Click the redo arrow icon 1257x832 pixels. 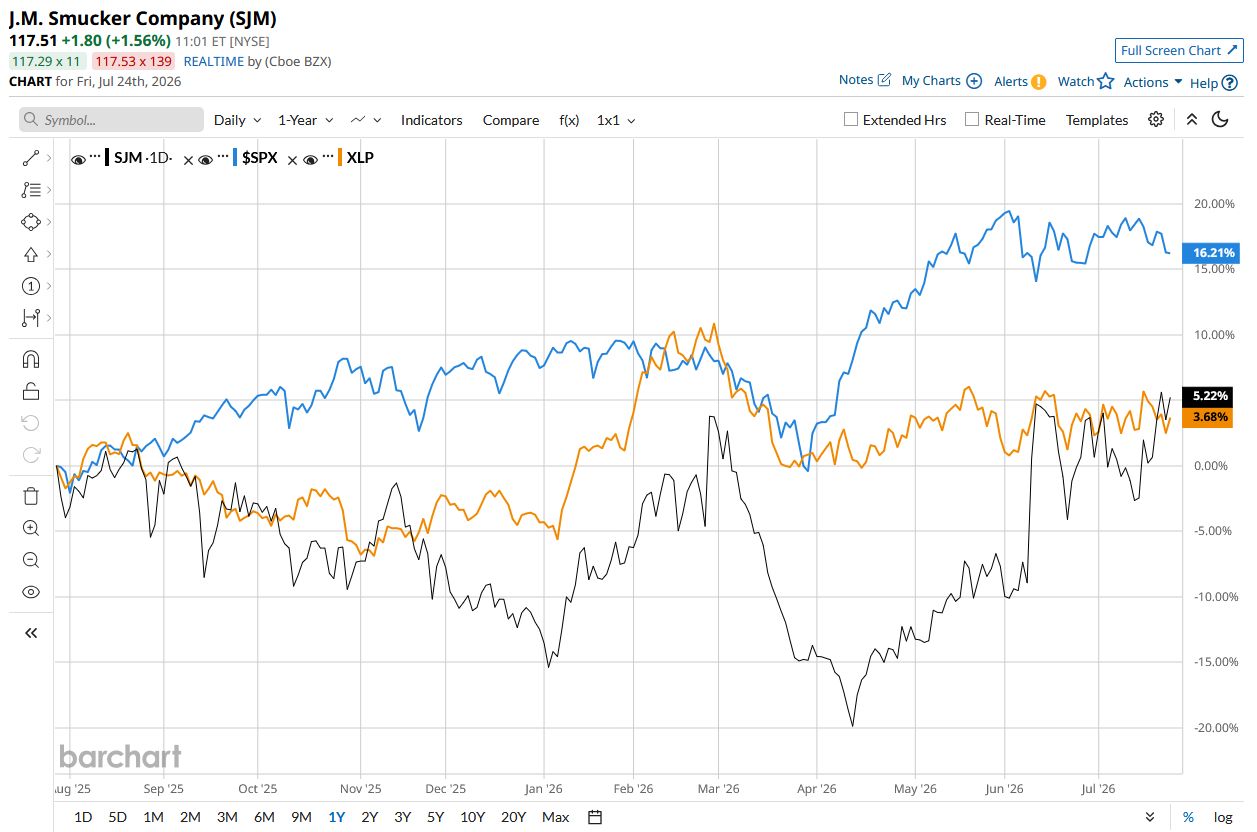point(30,455)
